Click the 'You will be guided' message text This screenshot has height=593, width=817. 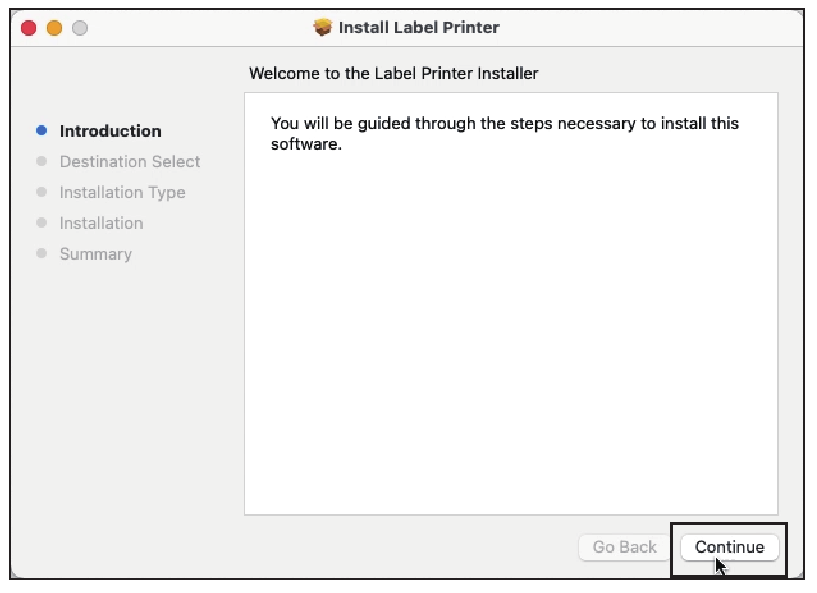(504, 133)
